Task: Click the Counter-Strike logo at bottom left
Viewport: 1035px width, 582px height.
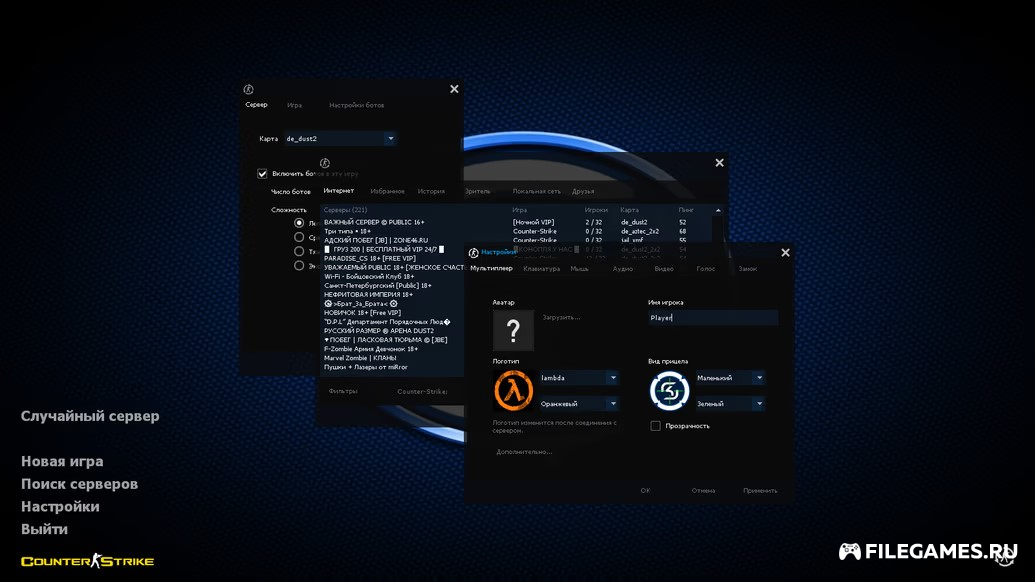Action: pyautogui.click(x=87, y=561)
